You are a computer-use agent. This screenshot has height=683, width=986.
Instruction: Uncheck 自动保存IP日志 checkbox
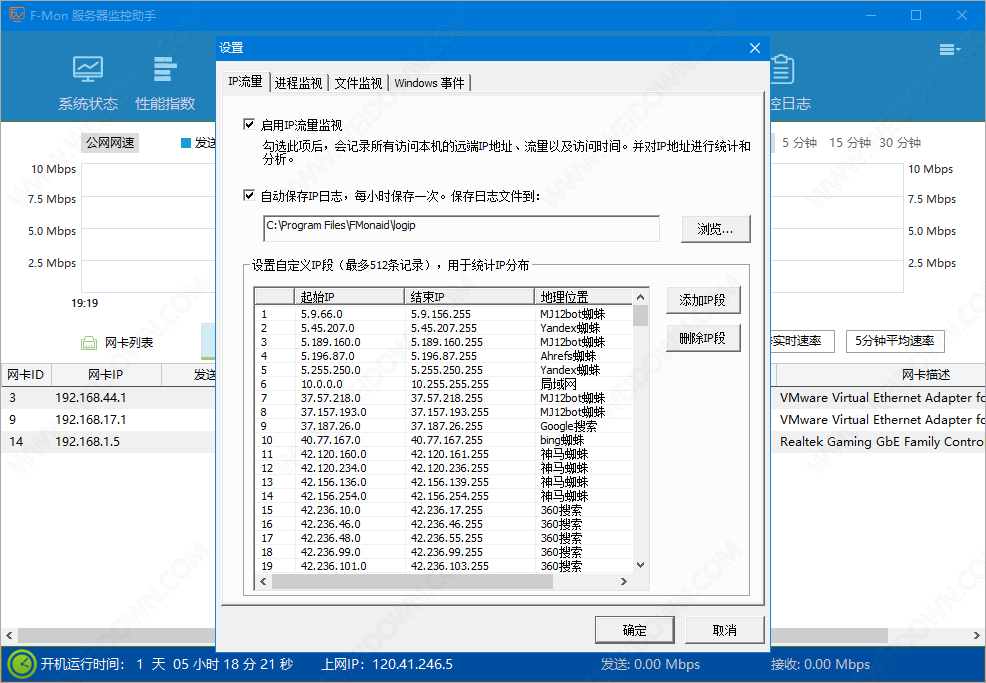coord(249,196)
